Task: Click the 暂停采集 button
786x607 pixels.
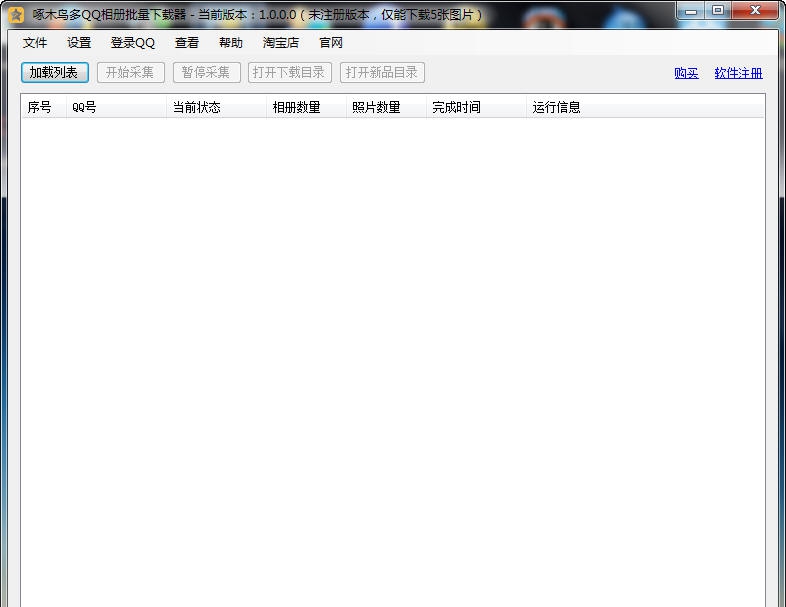Action: pyautogui.click(x=207, y=73)
